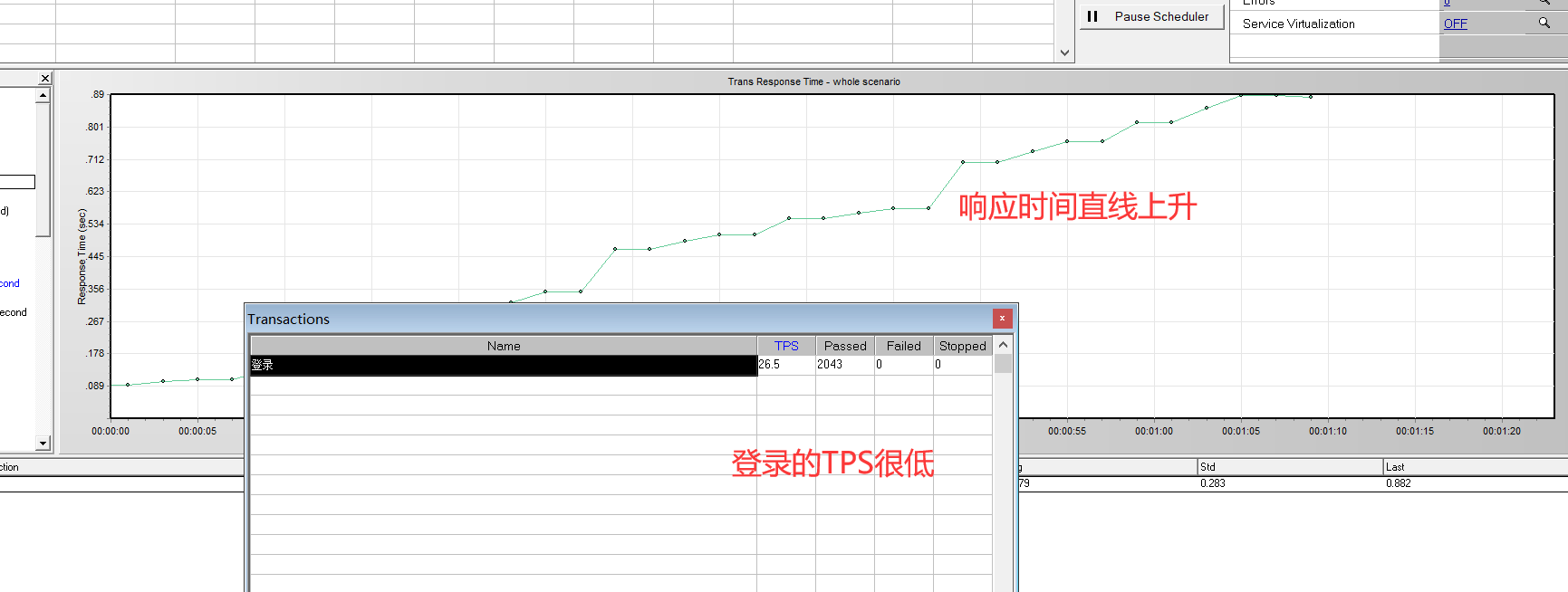This screenshot has width=1568, height=592.
Task: Click the Pause Scheduler button
Action: [x=1150, y=16]
